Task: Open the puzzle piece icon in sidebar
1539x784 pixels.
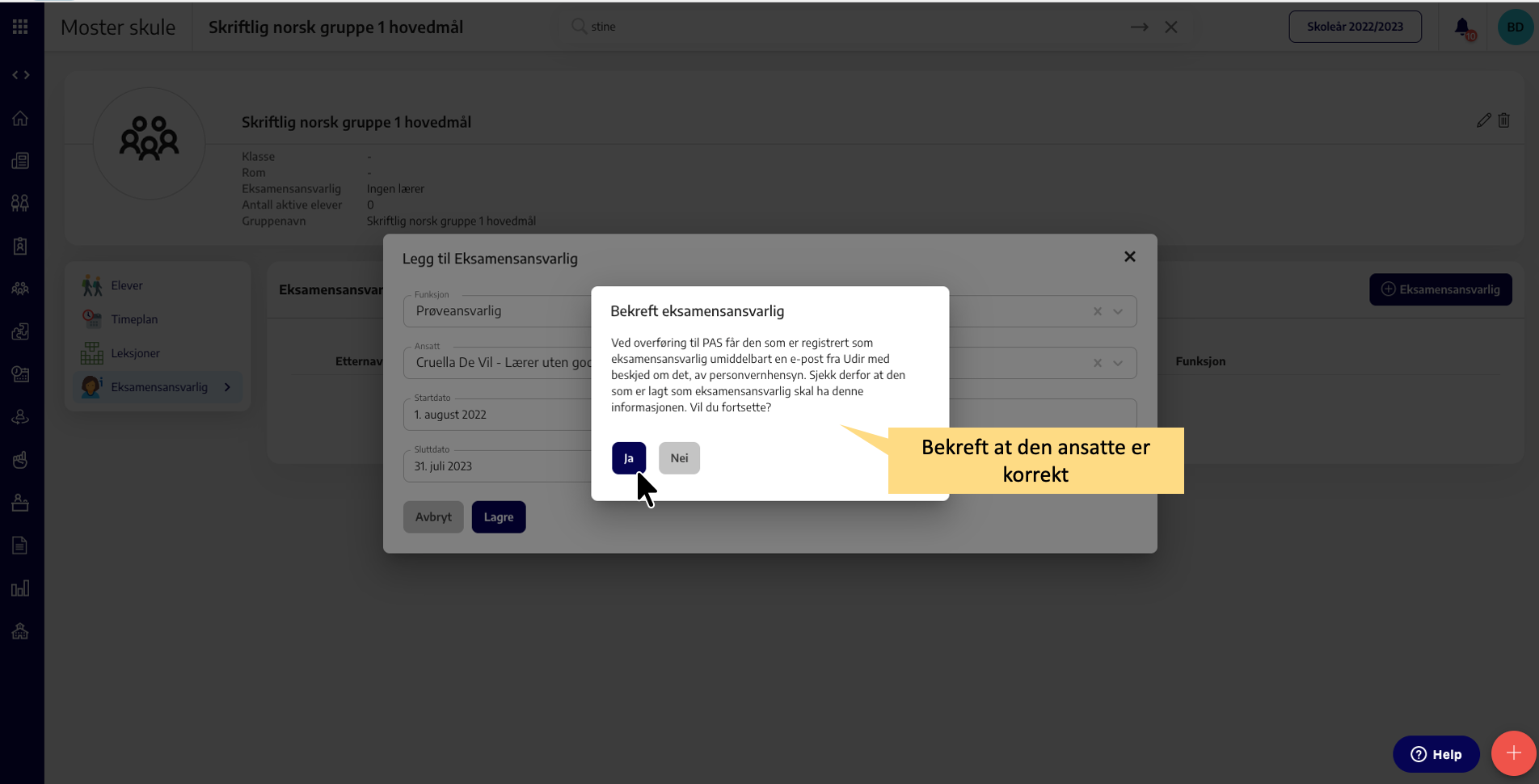Action: 20,331
